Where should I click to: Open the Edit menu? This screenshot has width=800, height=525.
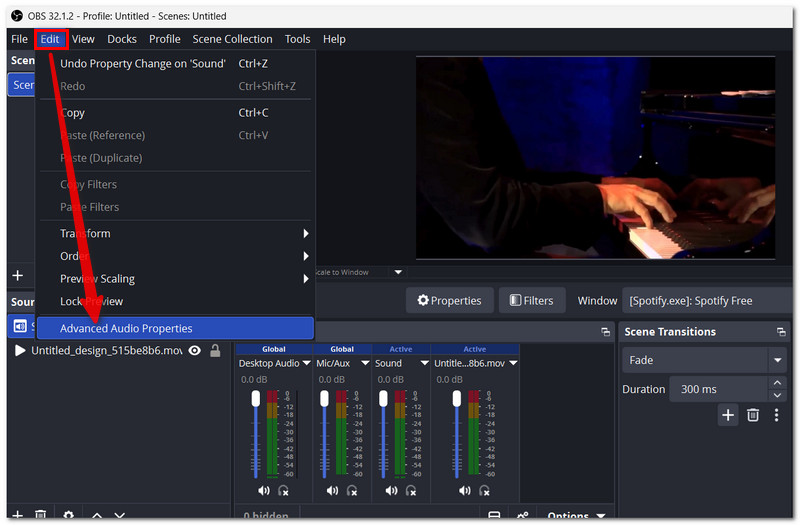(50, 39)
